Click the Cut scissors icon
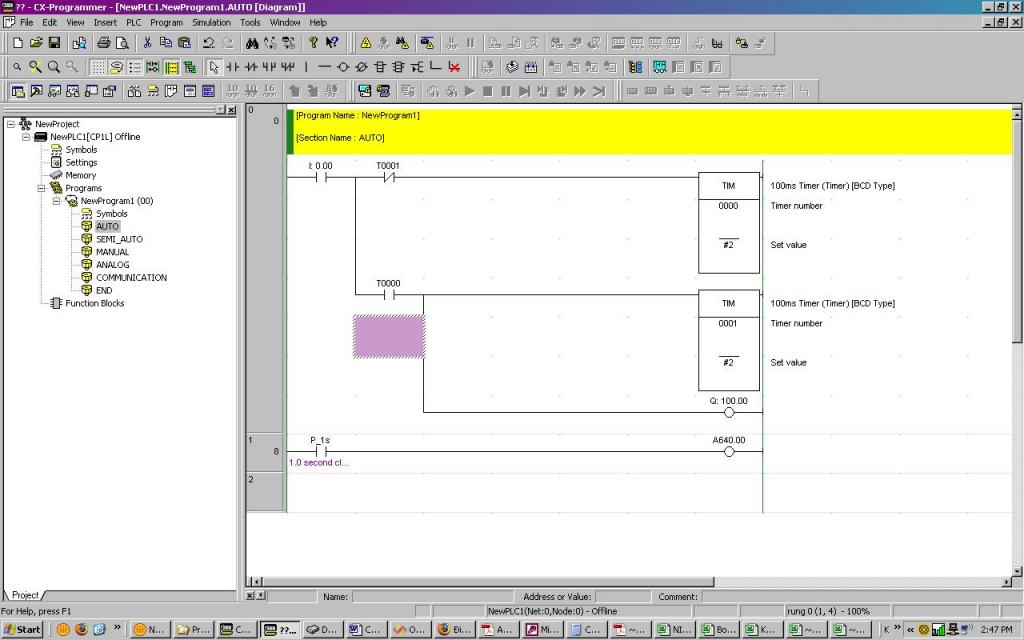This screenshot has width=1024, height=640. click(147, 43)
